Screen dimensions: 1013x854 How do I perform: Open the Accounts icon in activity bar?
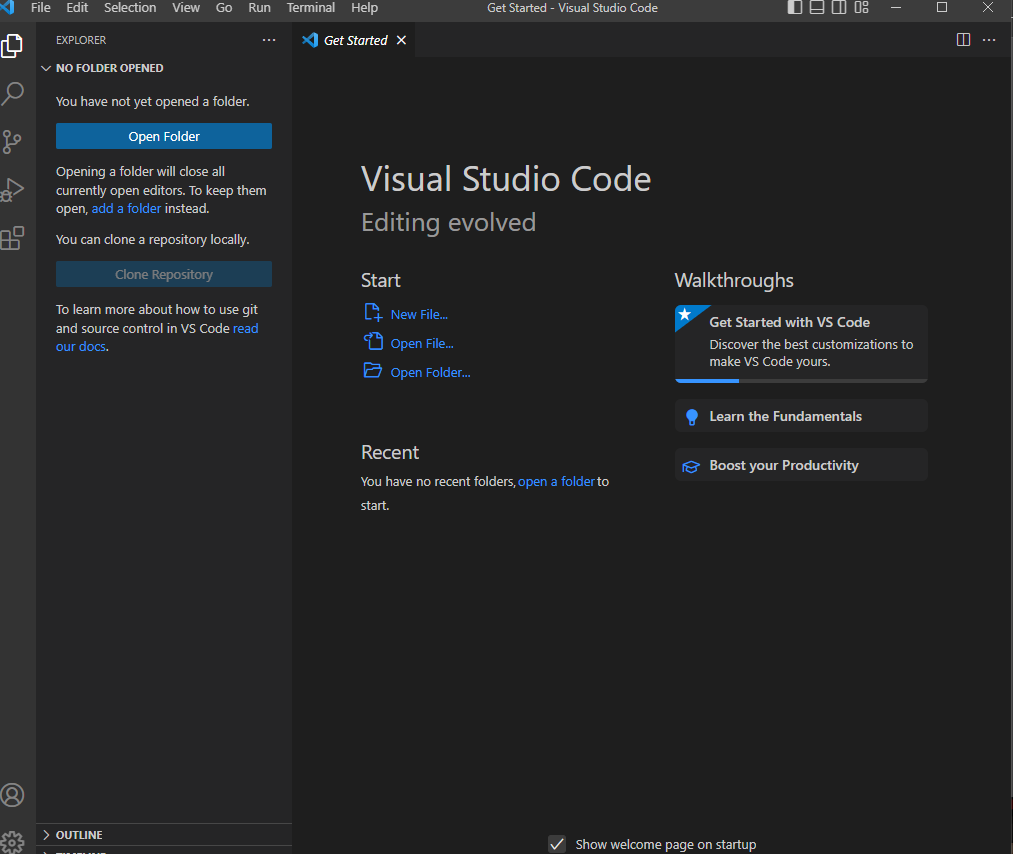pos(12,795)
